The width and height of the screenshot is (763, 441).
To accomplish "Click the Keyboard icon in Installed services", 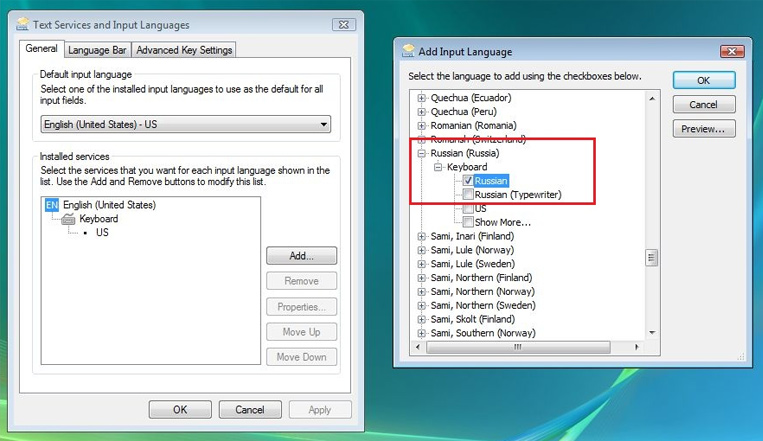I will 69,219.
